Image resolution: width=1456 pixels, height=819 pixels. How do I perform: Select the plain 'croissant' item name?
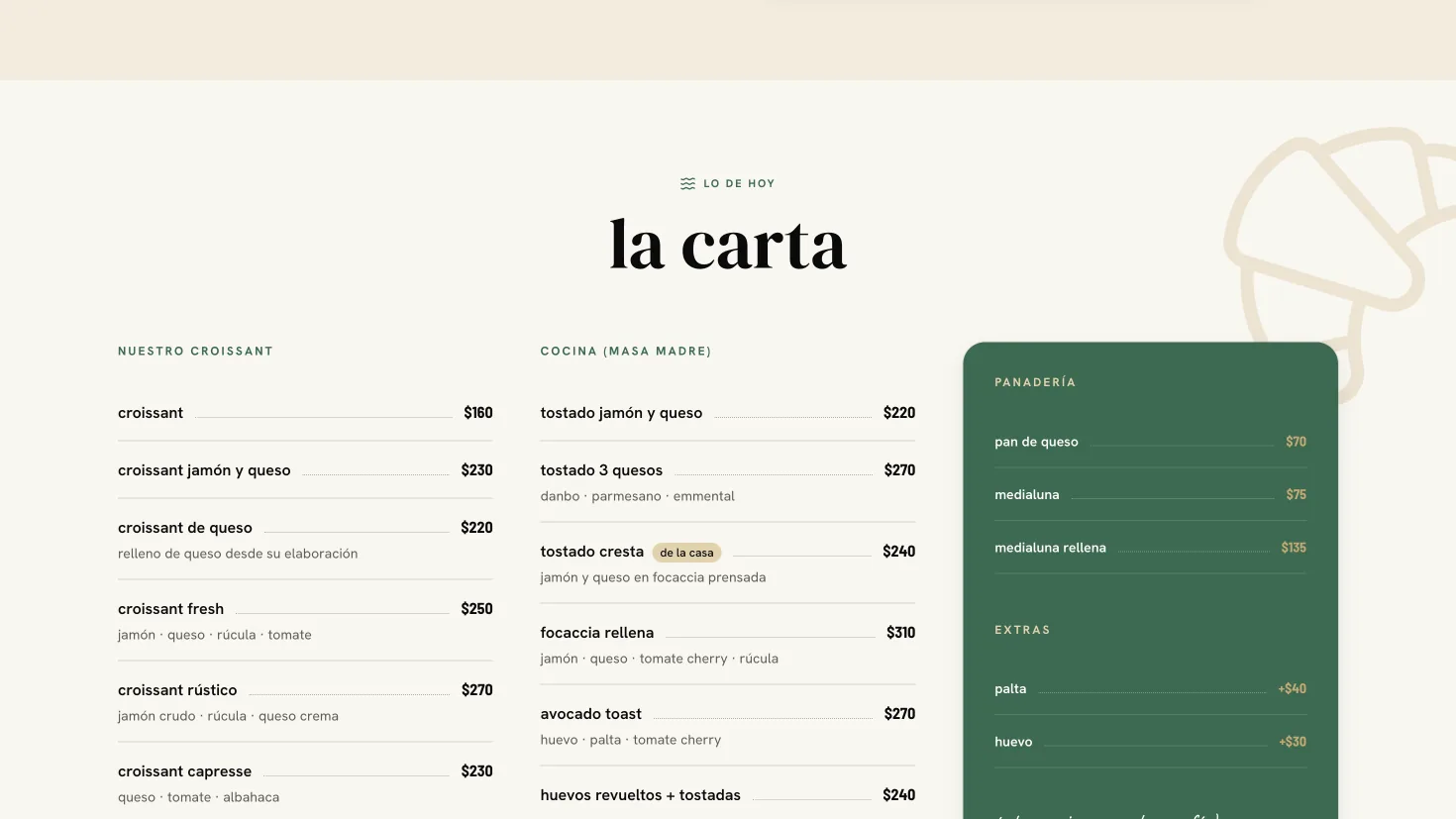click(x=151, y=413)
